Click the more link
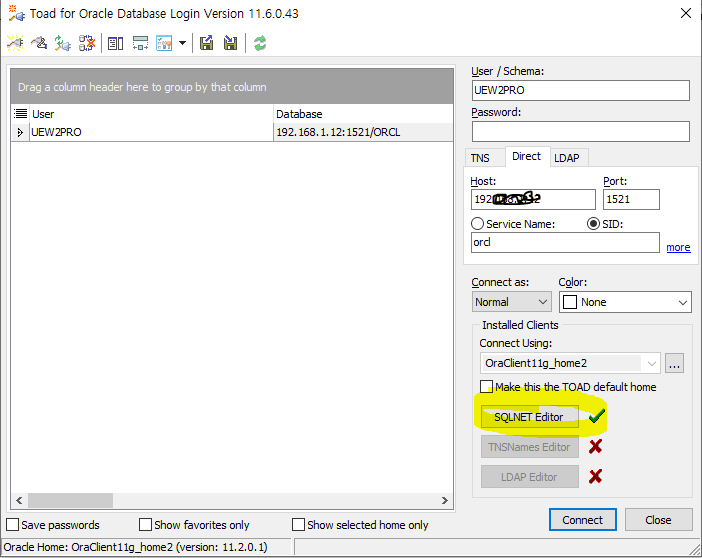 (678, 247)
